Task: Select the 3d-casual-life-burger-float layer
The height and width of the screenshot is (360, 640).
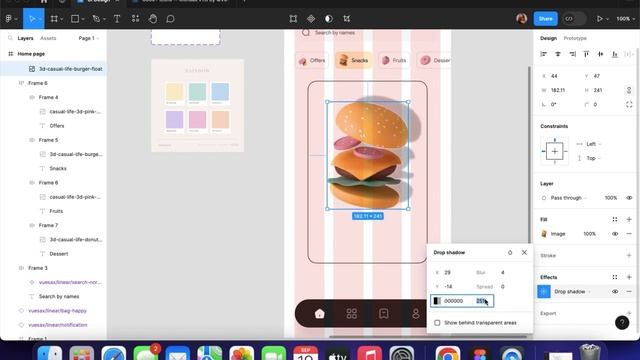Action: click(53, 69)
